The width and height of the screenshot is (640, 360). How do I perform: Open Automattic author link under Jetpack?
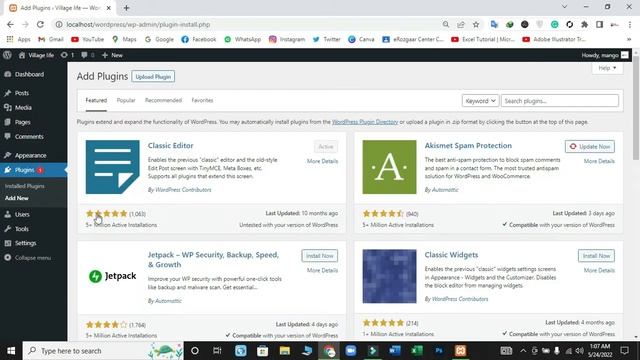pos(168,301)
